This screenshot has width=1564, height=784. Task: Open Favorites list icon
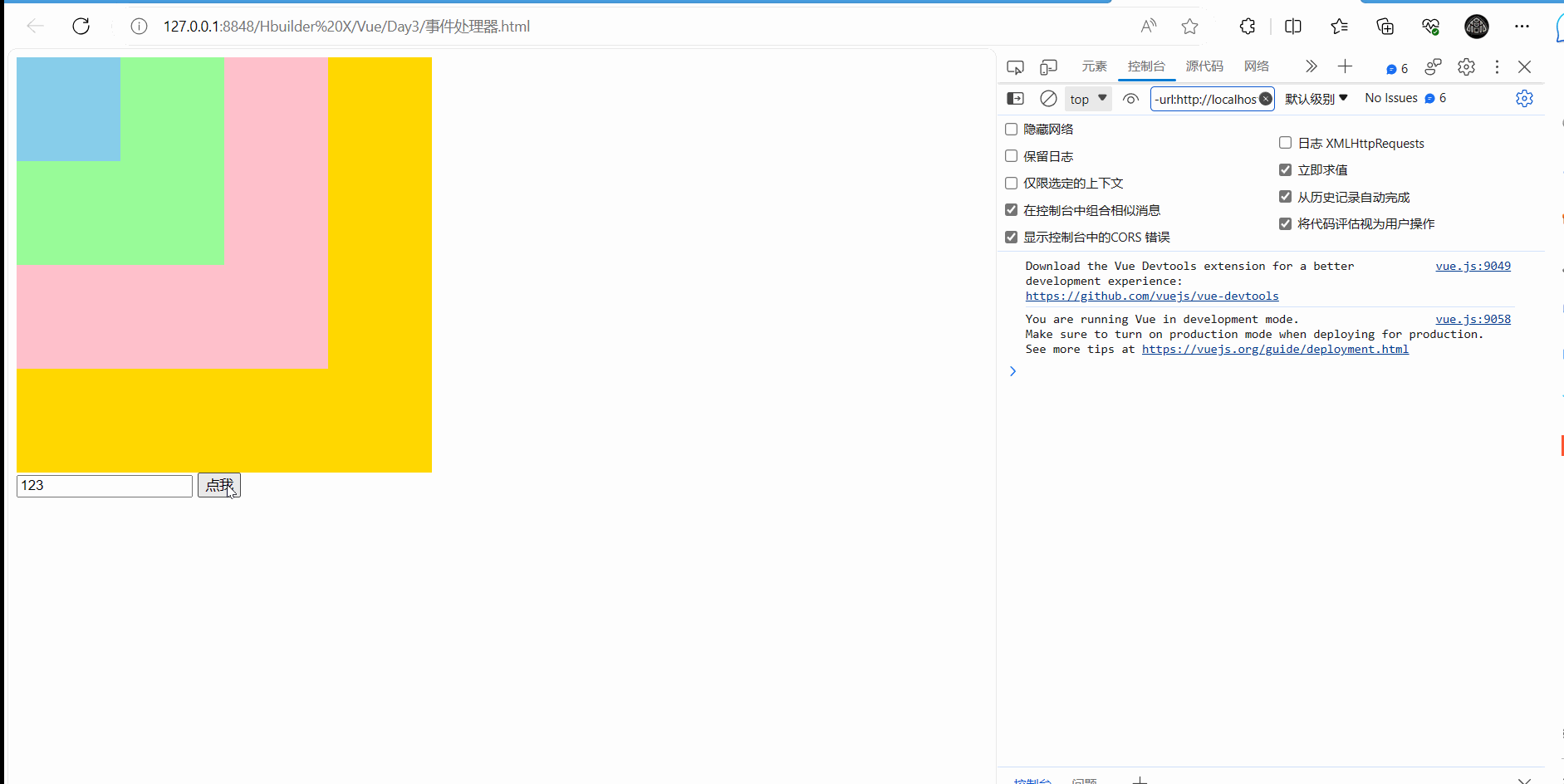coord(1339,27)
